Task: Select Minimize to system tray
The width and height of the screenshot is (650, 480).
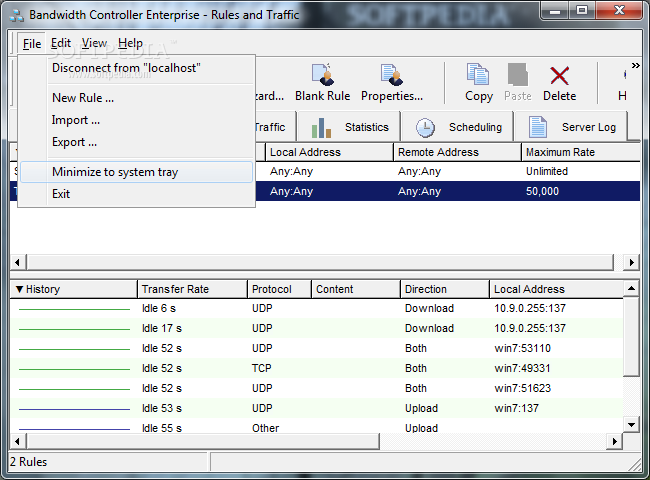Action: (136, 172)
